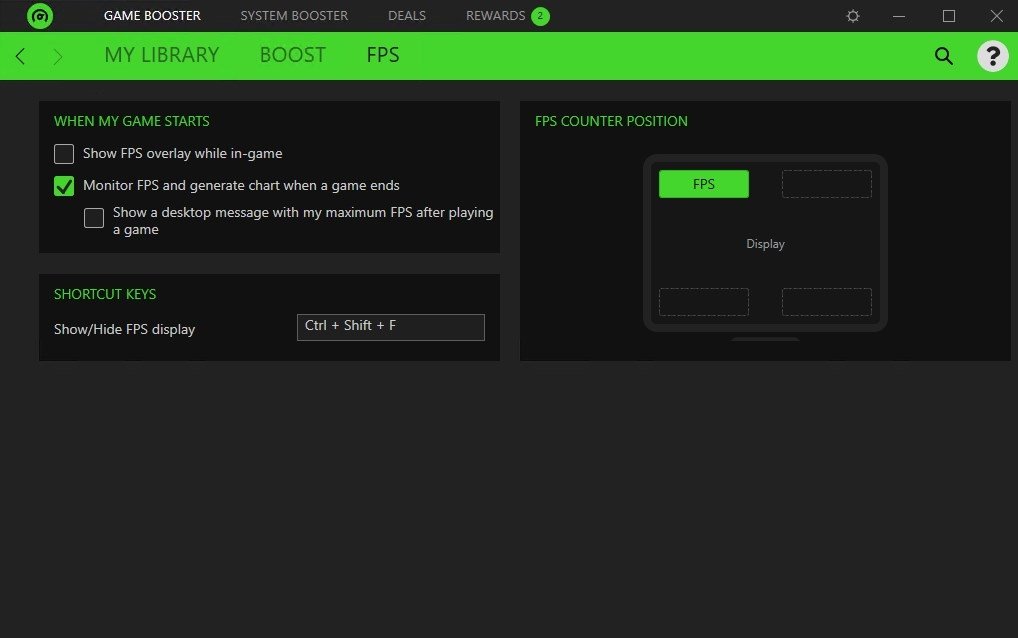Enable desktop message with maximum FPS
1018x638 pixels.
[x=93, y=218]
